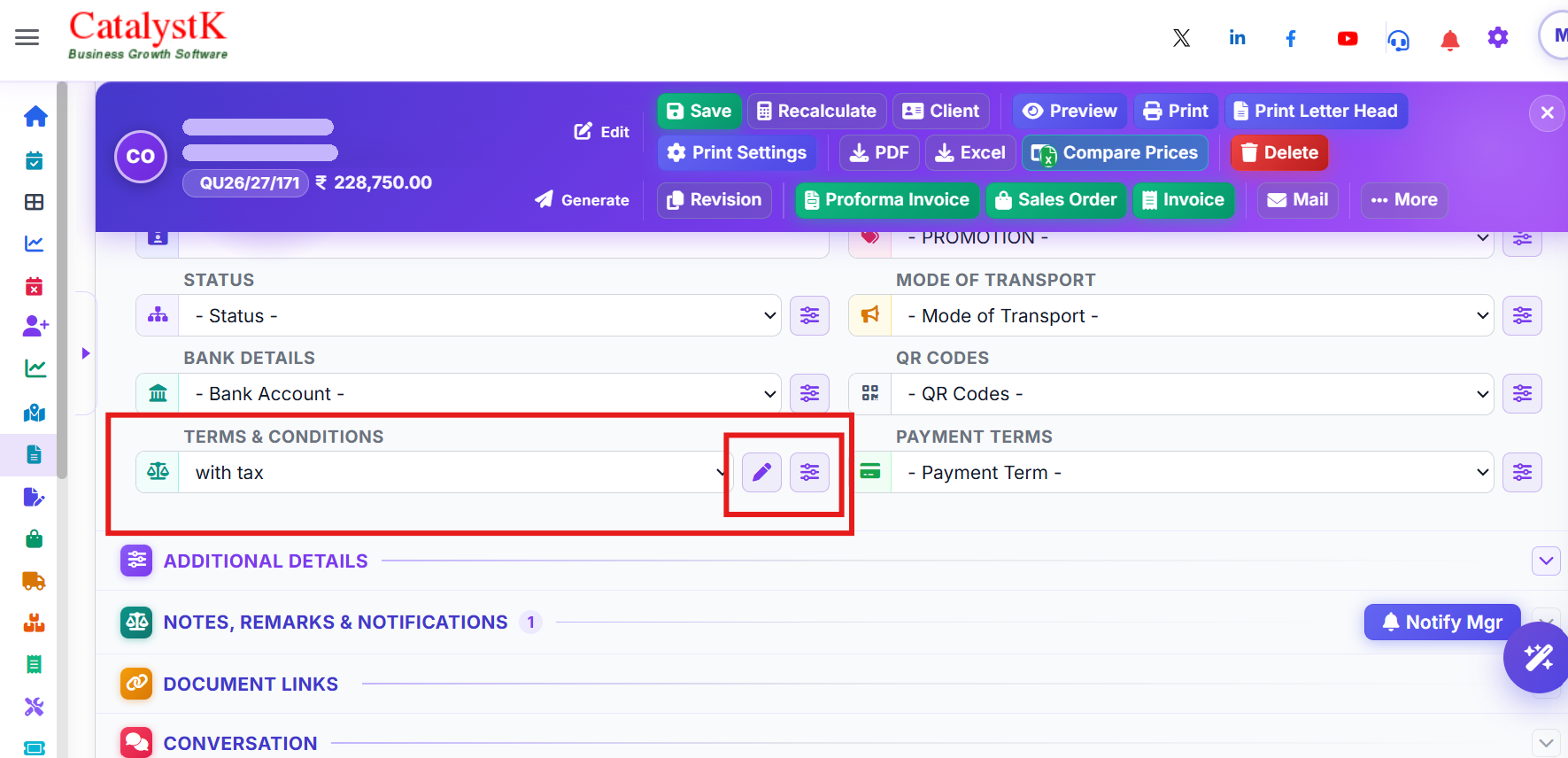The image size is (1568, 758).
Task: Open the Payment Term dropdown
Action: tap(1193, 472)
